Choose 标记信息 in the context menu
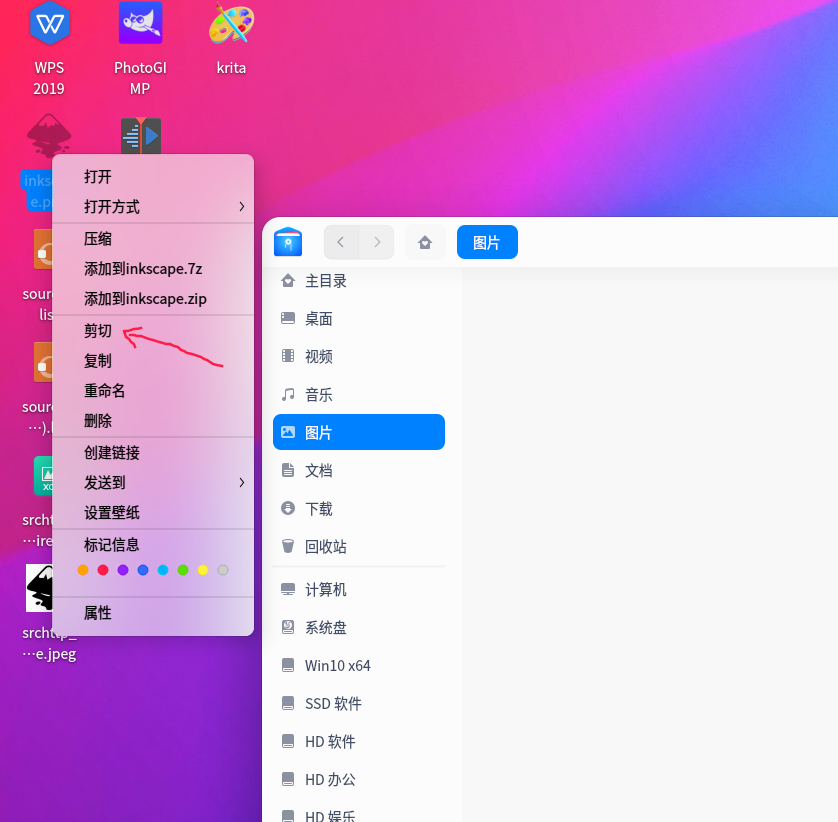The width and height of the screenshot is (838, 822). (x=153, y=545)
